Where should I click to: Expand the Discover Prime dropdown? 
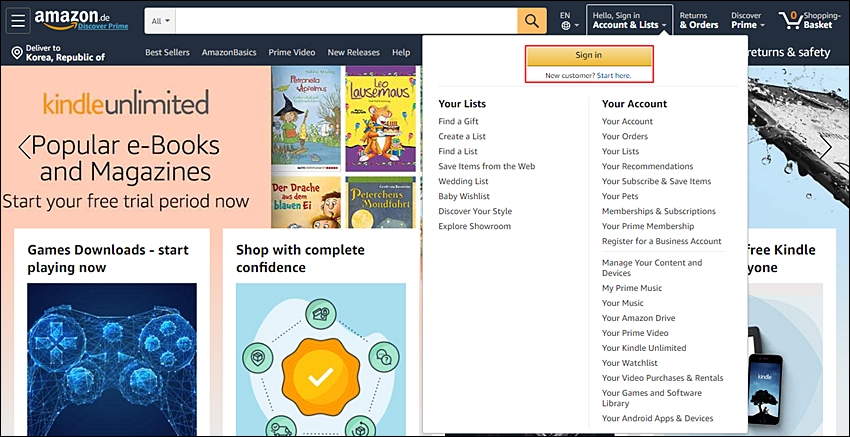(748, 20)
